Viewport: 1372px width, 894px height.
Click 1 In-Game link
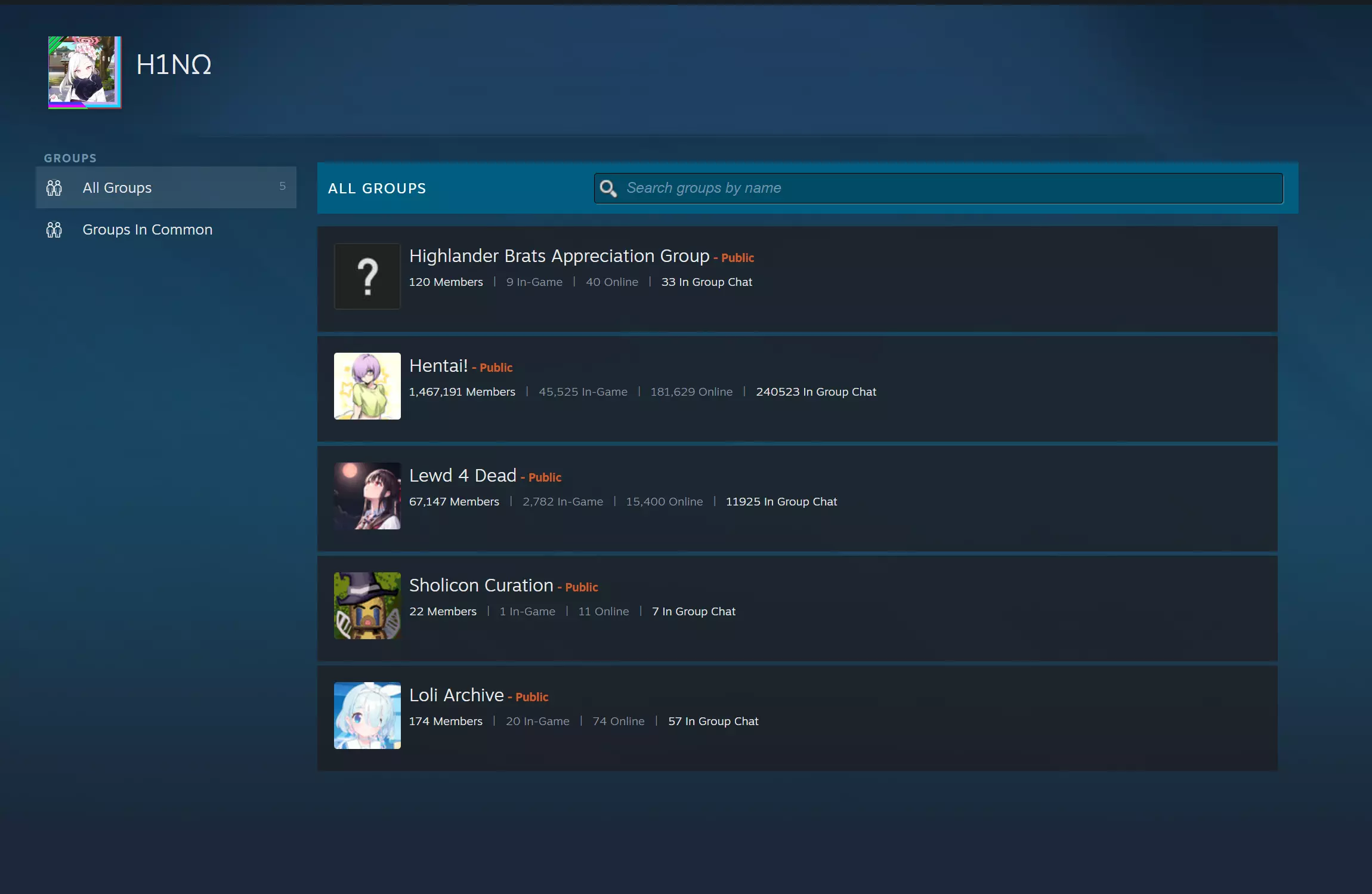point(527,611)
